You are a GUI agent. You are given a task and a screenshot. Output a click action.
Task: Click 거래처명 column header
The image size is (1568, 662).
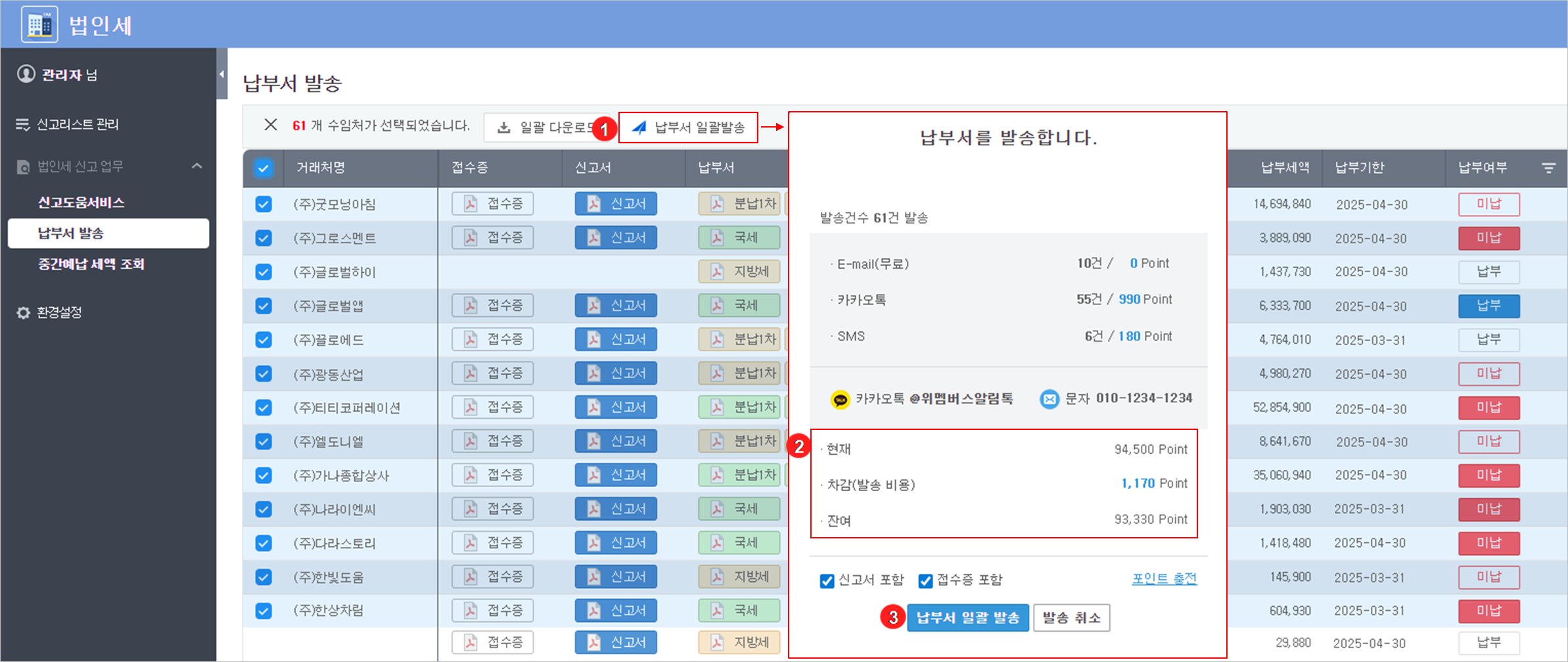pos(321,168)
